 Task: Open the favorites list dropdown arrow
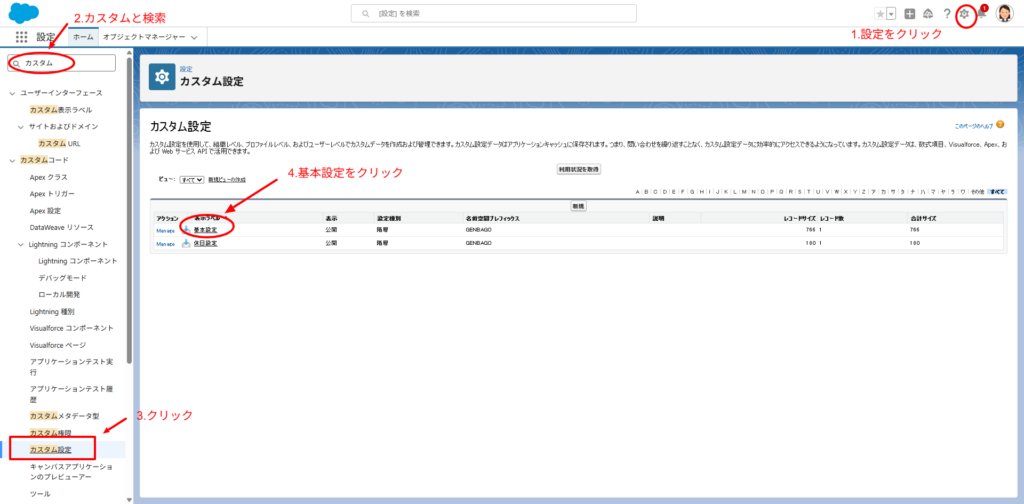891,14
